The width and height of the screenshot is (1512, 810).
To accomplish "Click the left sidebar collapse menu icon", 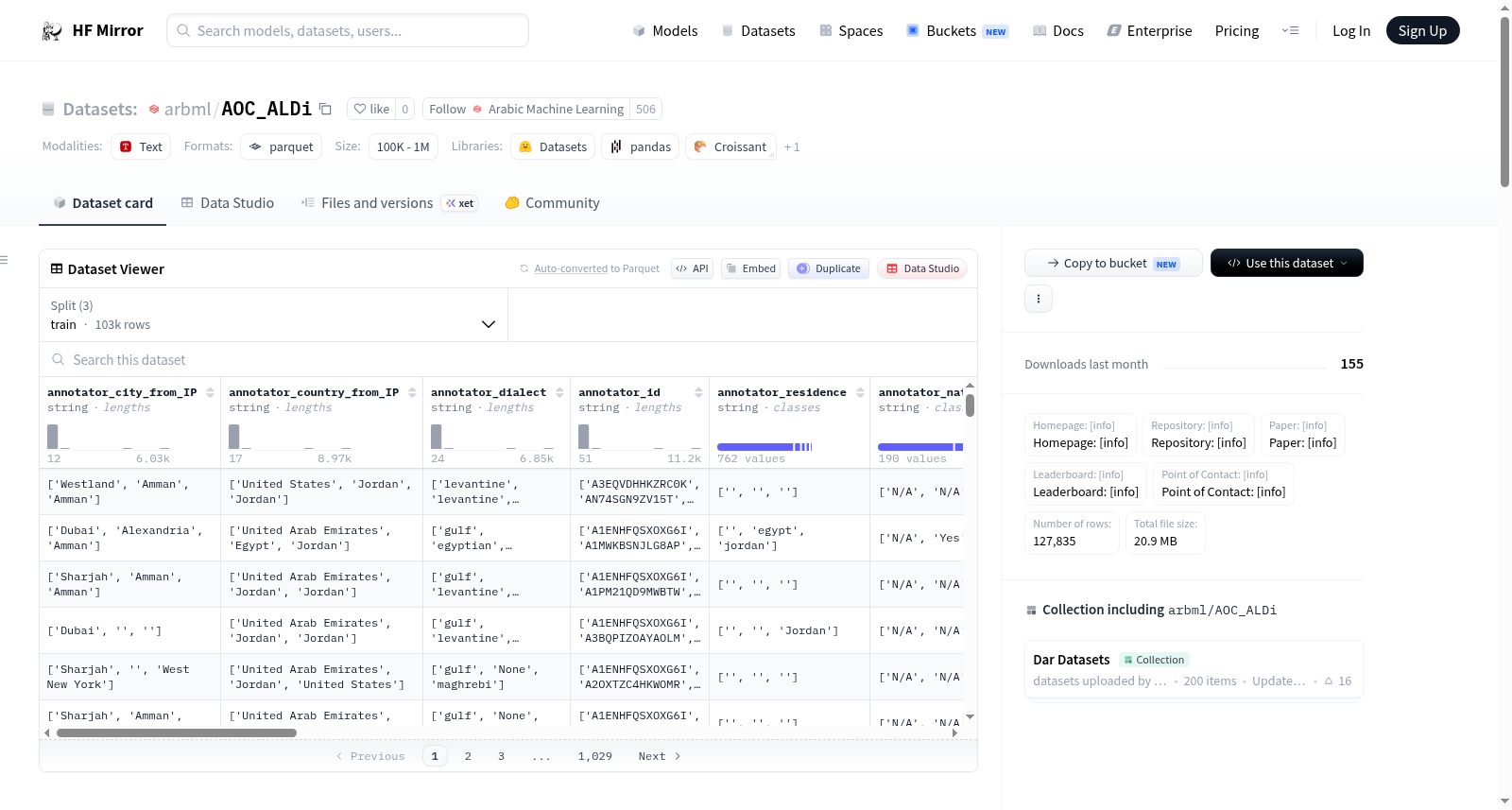I will click(4, 260).
